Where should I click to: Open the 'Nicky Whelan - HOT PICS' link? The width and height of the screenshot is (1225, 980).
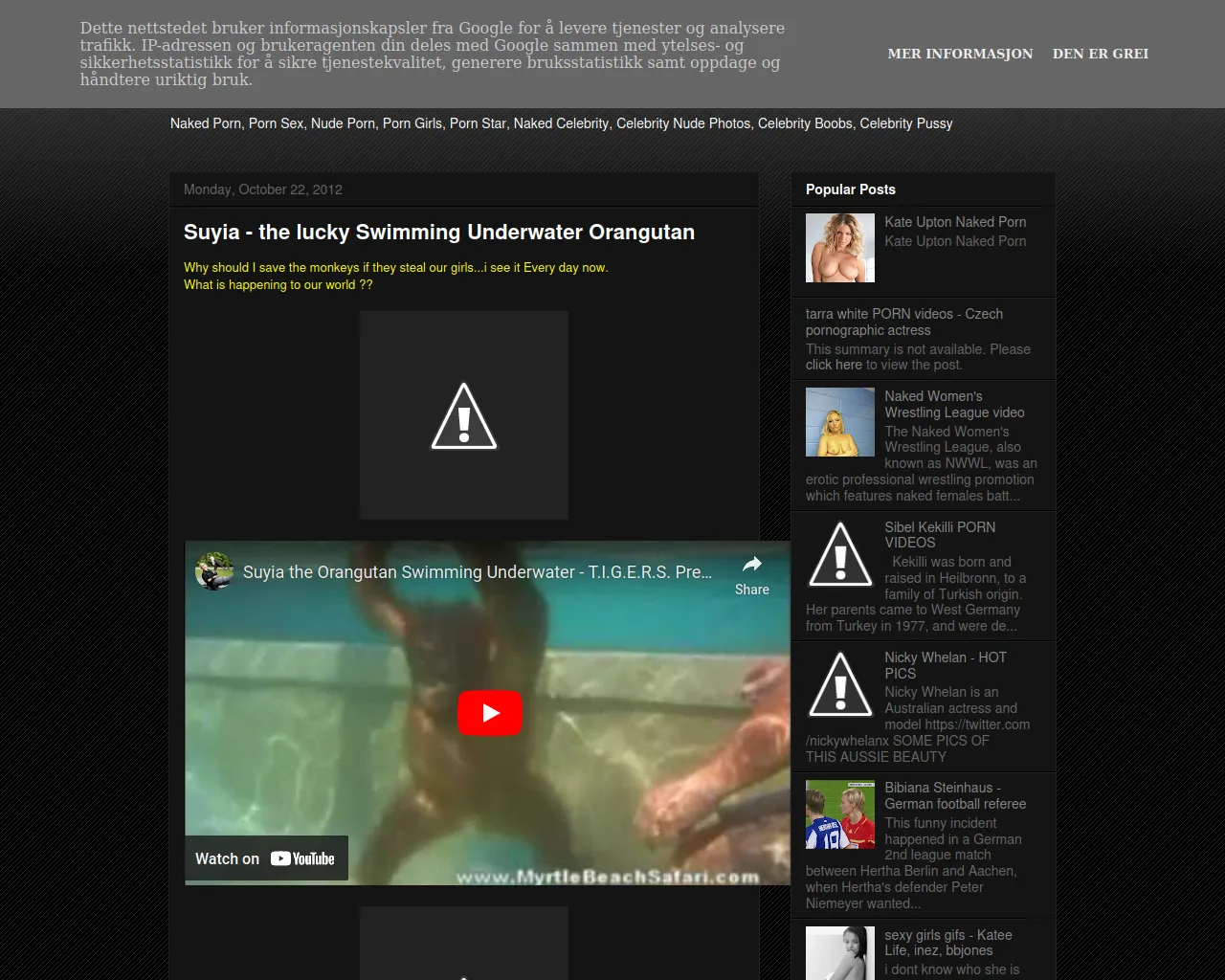coord(945,665)
